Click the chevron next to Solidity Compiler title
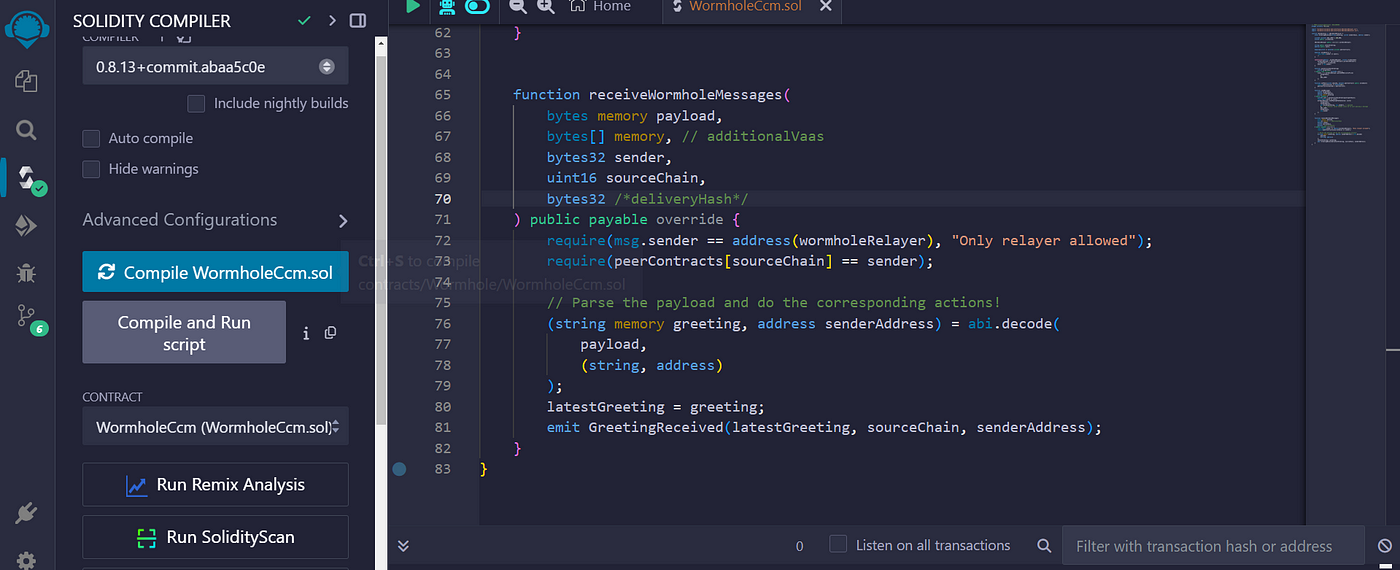1400x570 pixels. click(332, 20)
